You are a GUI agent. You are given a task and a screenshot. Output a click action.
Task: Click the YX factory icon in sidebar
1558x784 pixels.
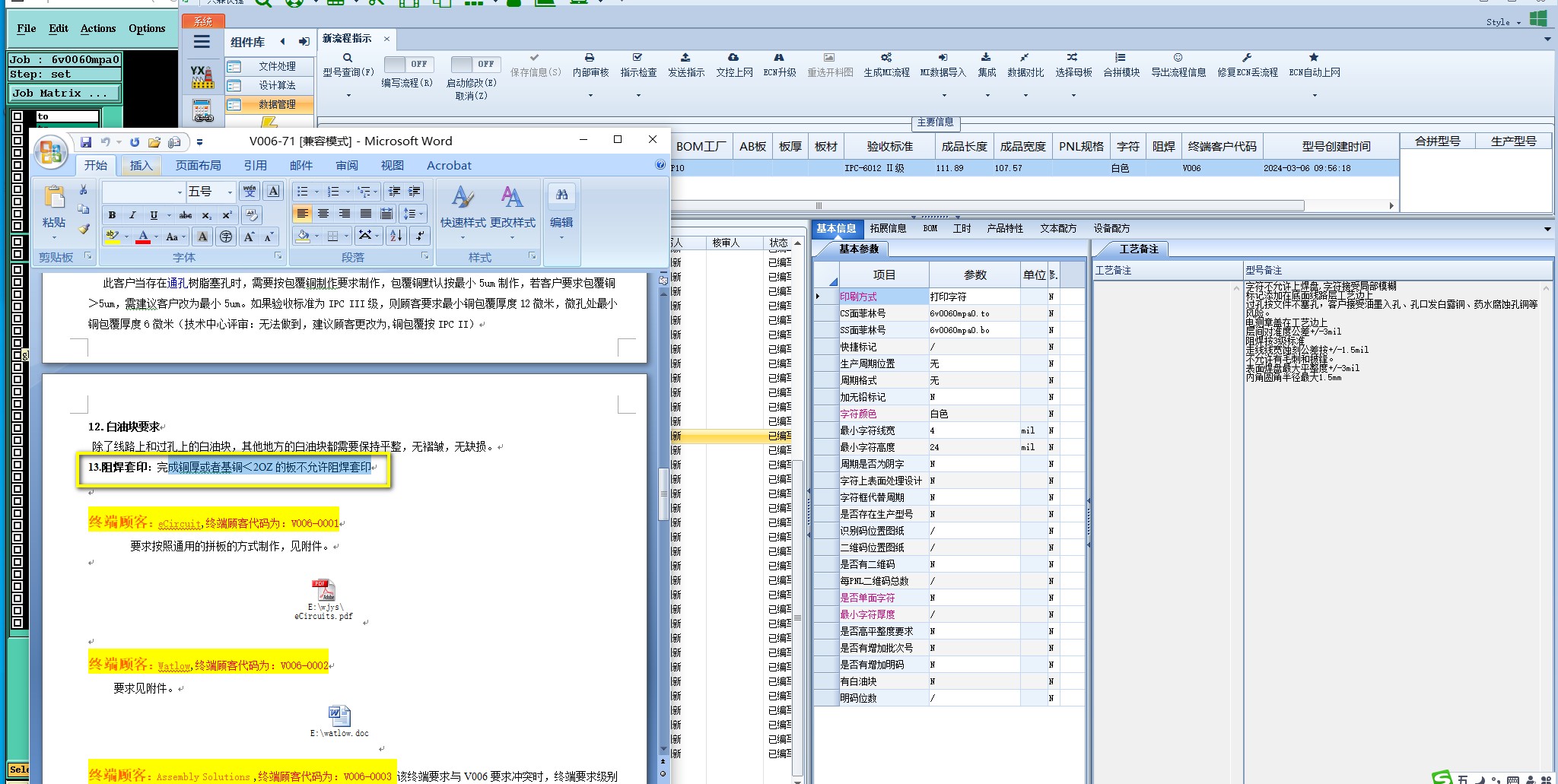tap(202, 76)
